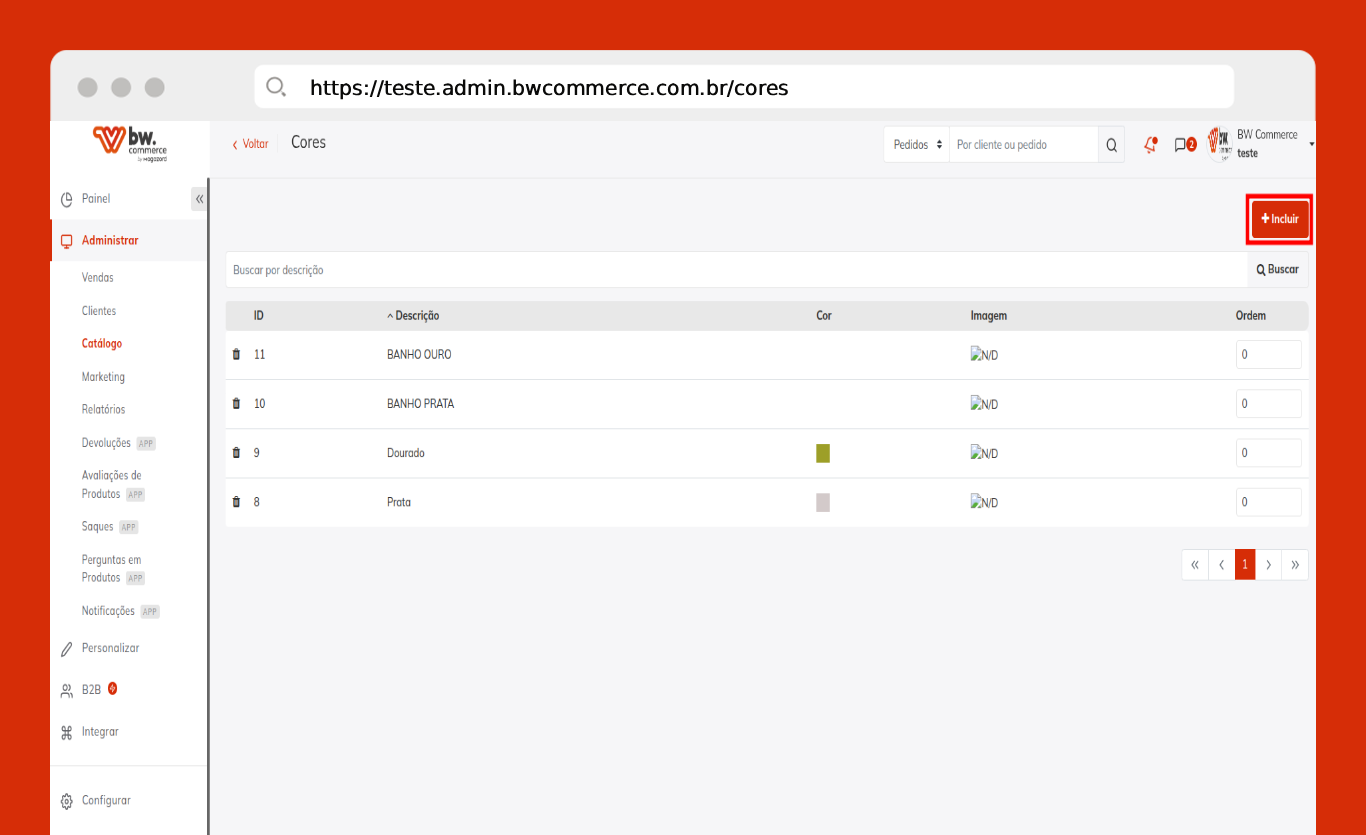Delete the BANHO PRATA color row
The height and width of the screenshot is (835, 1366).
click(x=236, y=404)
